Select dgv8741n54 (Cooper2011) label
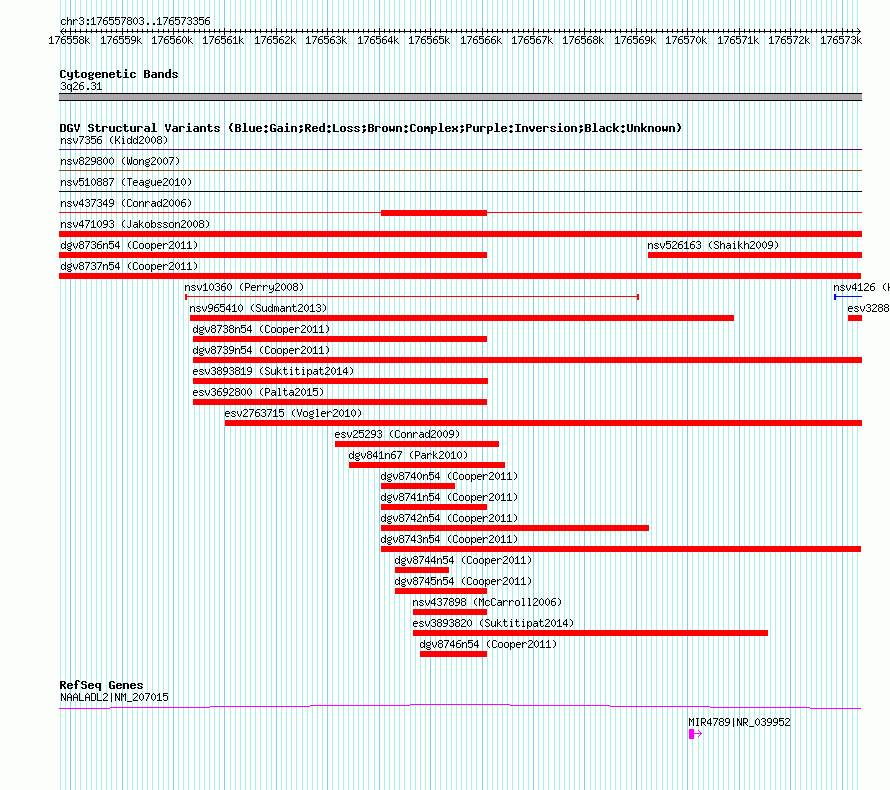890x790 pixels. 449,497
